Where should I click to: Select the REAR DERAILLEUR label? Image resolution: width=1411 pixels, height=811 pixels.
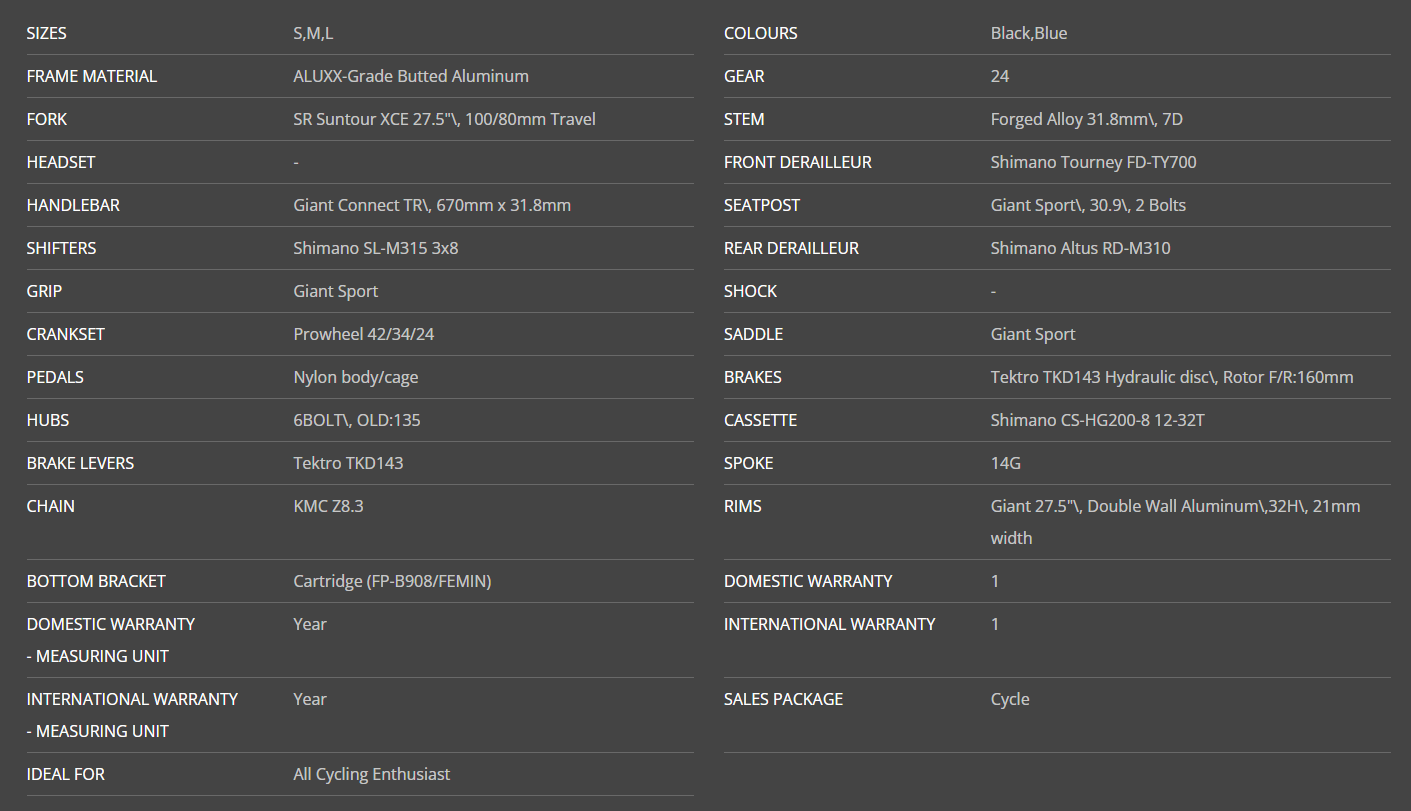(x=791, y=248)
